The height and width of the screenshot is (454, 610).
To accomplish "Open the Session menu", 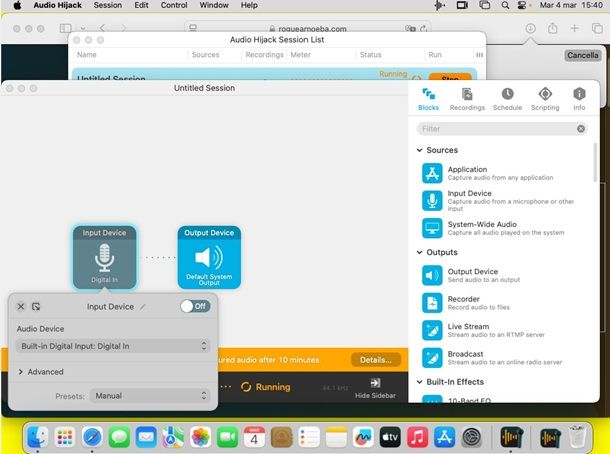I will tap(108, 5).
